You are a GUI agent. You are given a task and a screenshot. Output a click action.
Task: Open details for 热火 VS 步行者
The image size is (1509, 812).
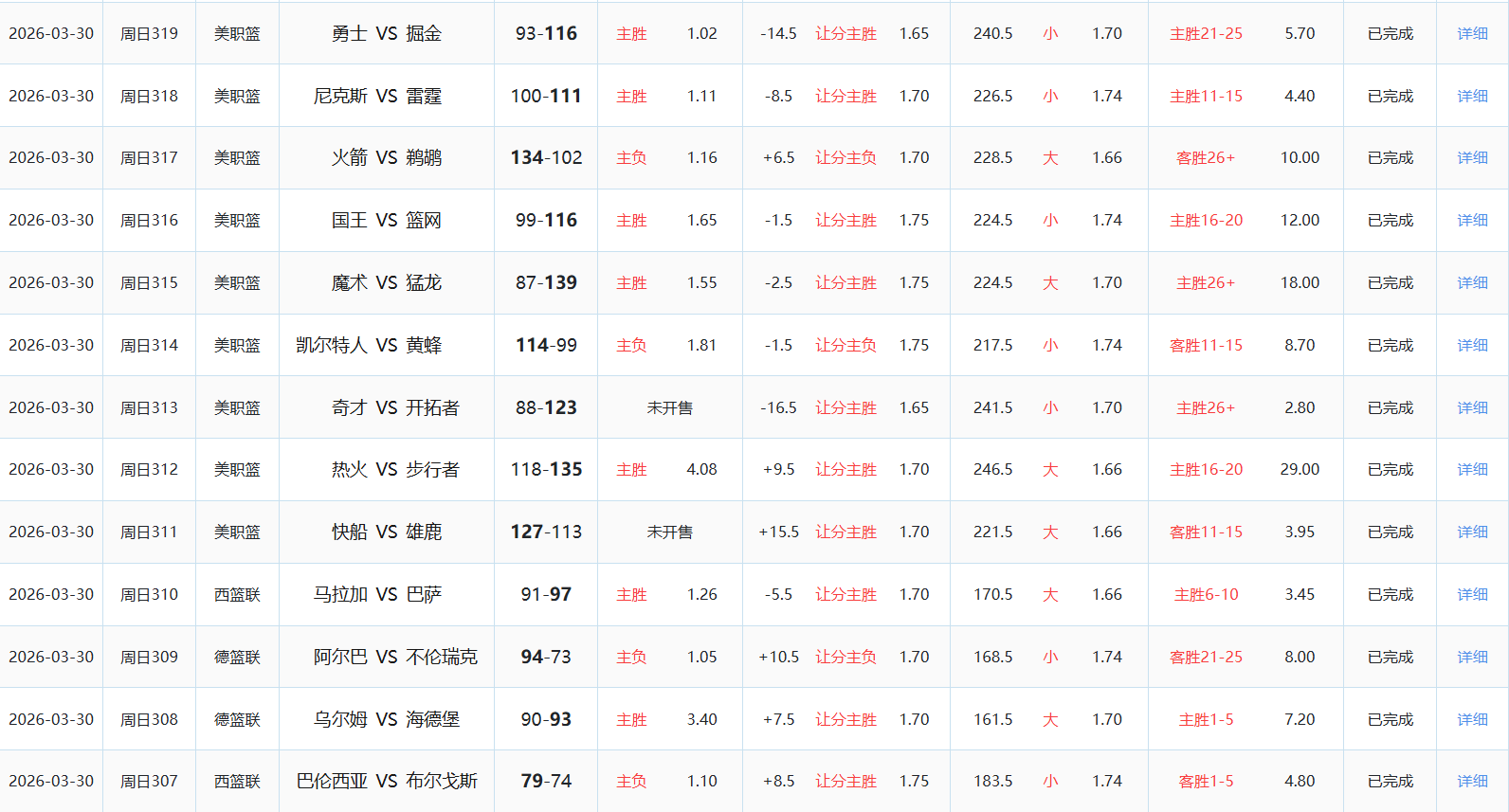pos(1472,469)
